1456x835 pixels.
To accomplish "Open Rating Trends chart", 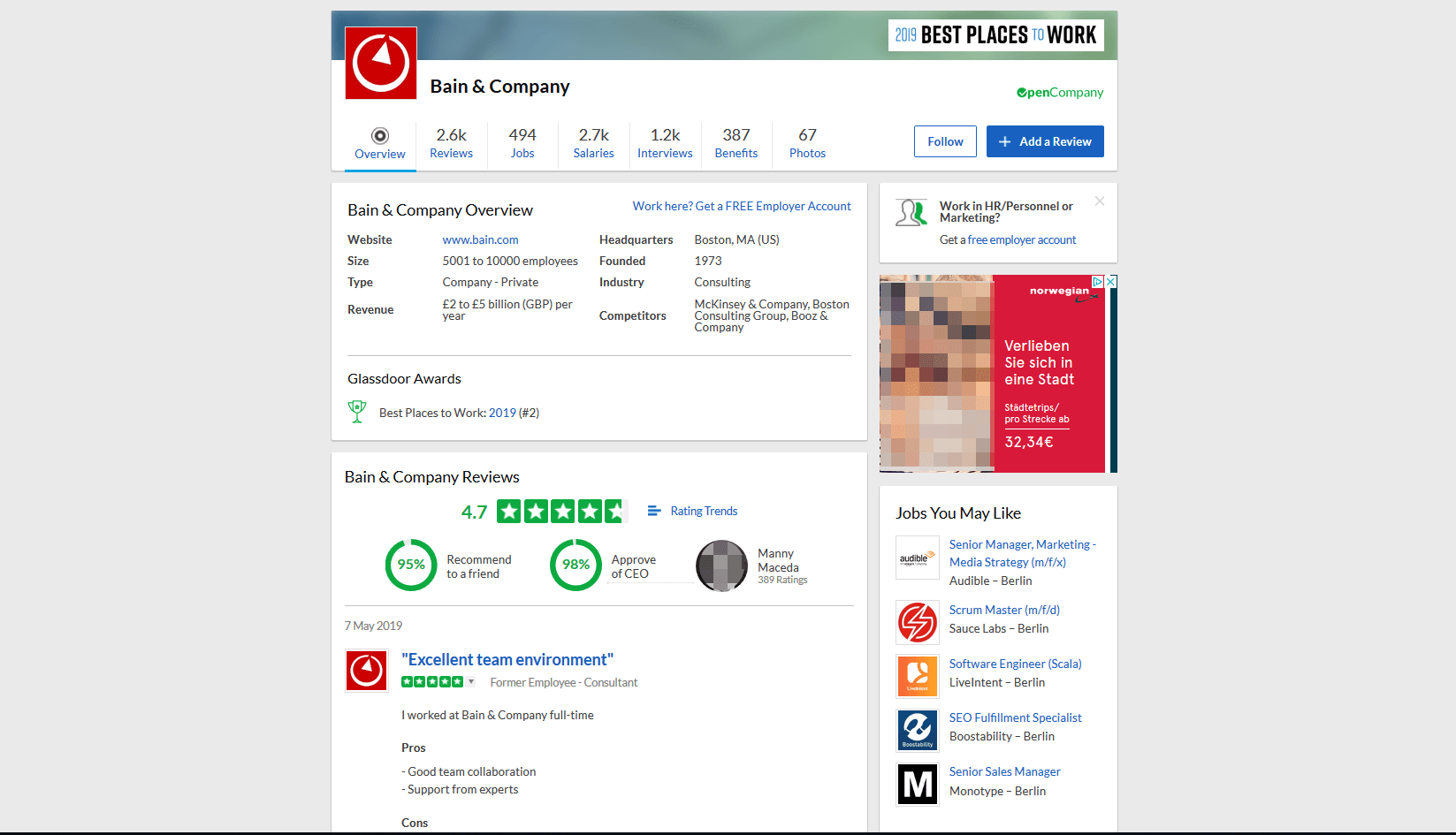I will pyautogui.click(x=693, y=511).
